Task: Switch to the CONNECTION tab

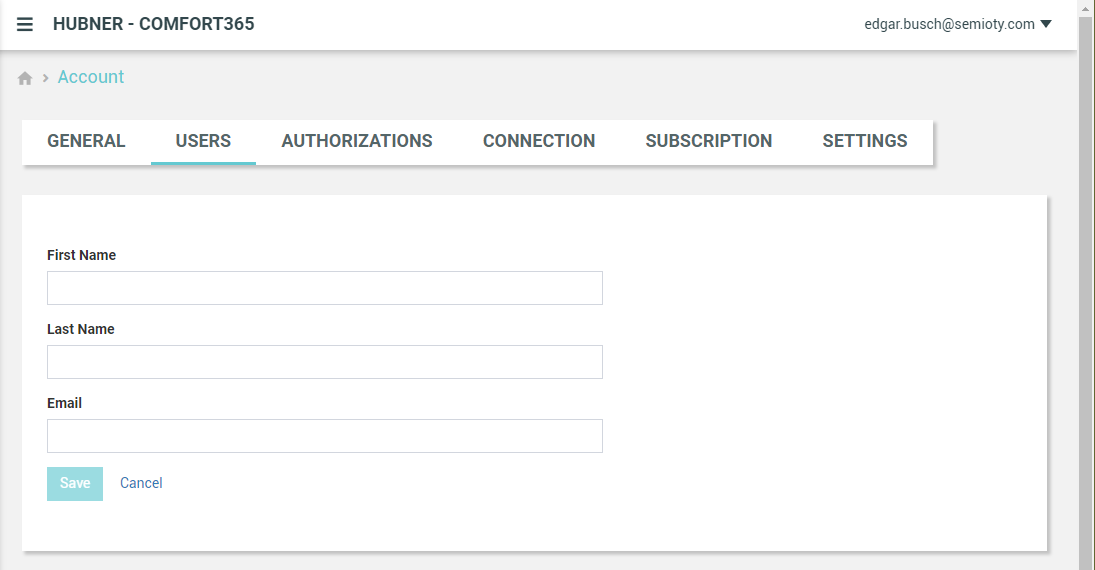Action: click(539, 141)
